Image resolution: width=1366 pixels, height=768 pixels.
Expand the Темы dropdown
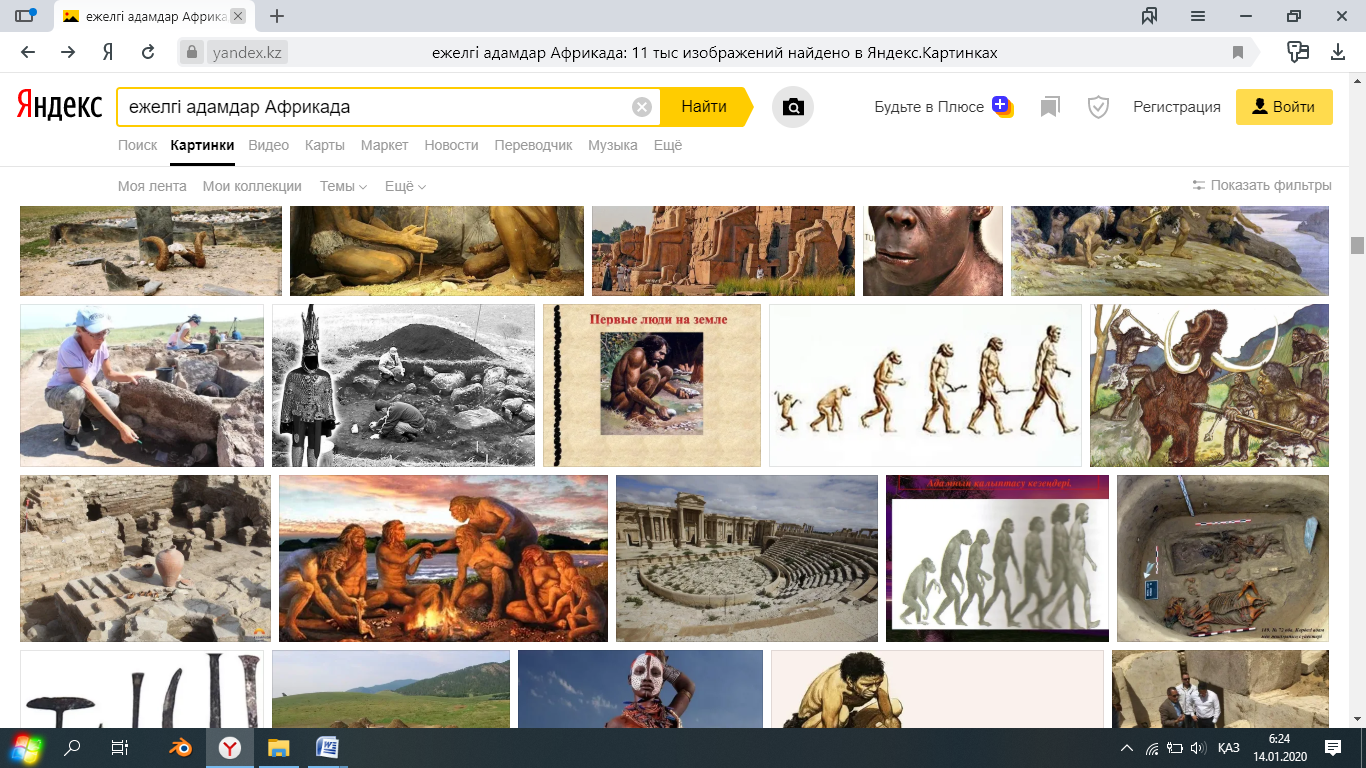[x=343, y=186]
